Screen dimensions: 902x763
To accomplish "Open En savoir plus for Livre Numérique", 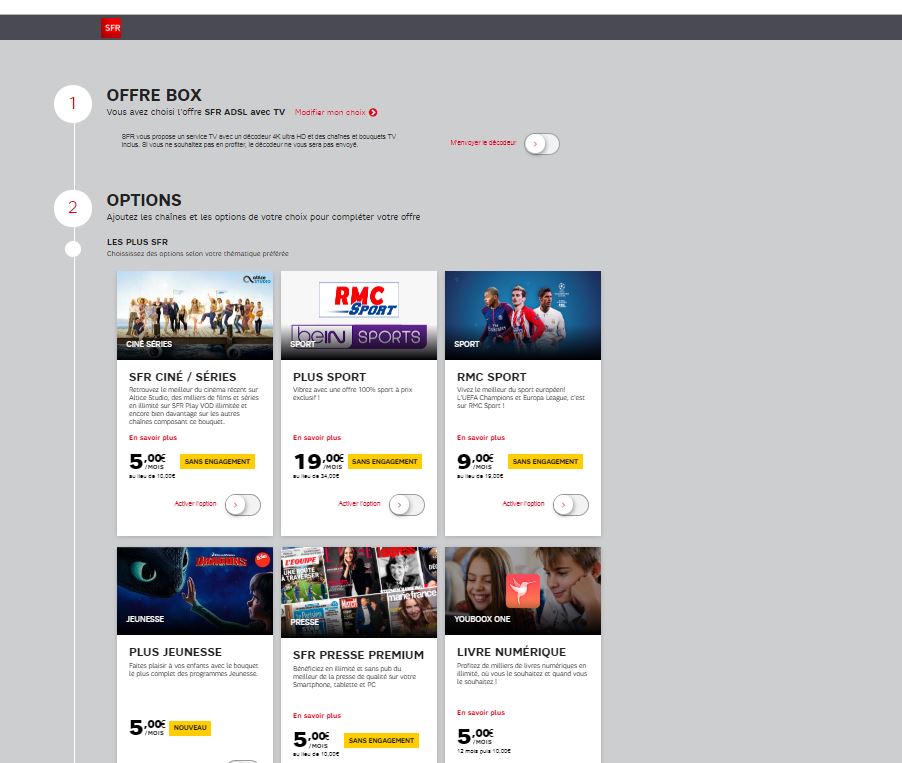I will 481,713.
